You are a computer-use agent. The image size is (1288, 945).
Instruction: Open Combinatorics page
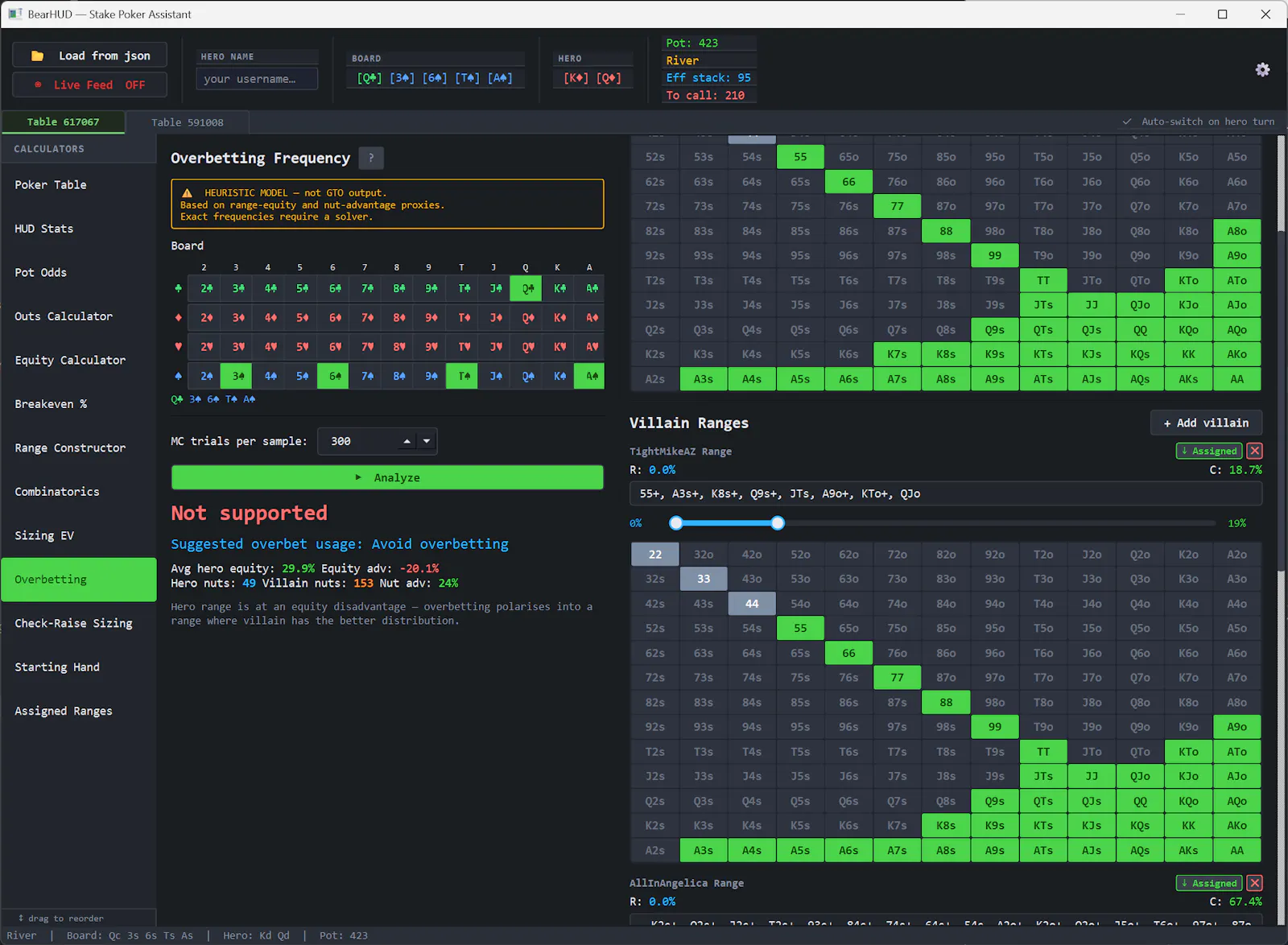pyautogui.click(x=79, y=492)
